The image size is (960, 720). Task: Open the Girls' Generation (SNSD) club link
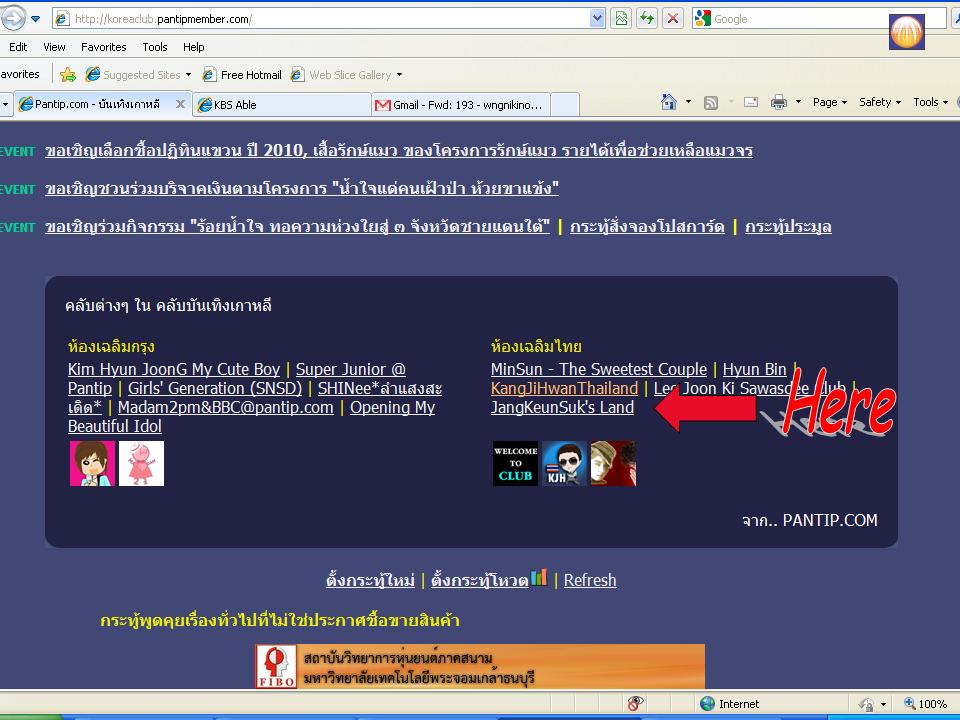point(215,388)
